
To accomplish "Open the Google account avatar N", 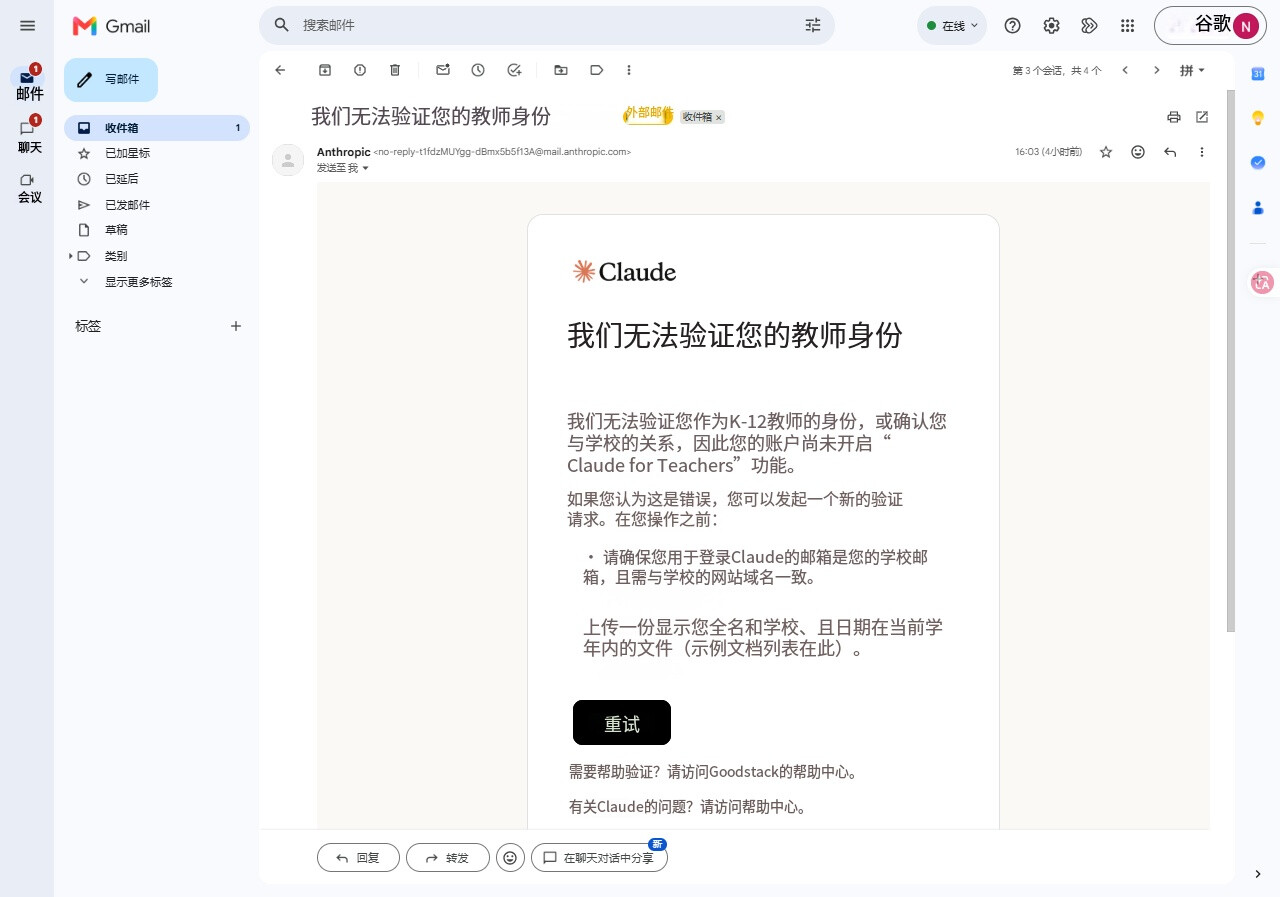I will coord(1245,26).
